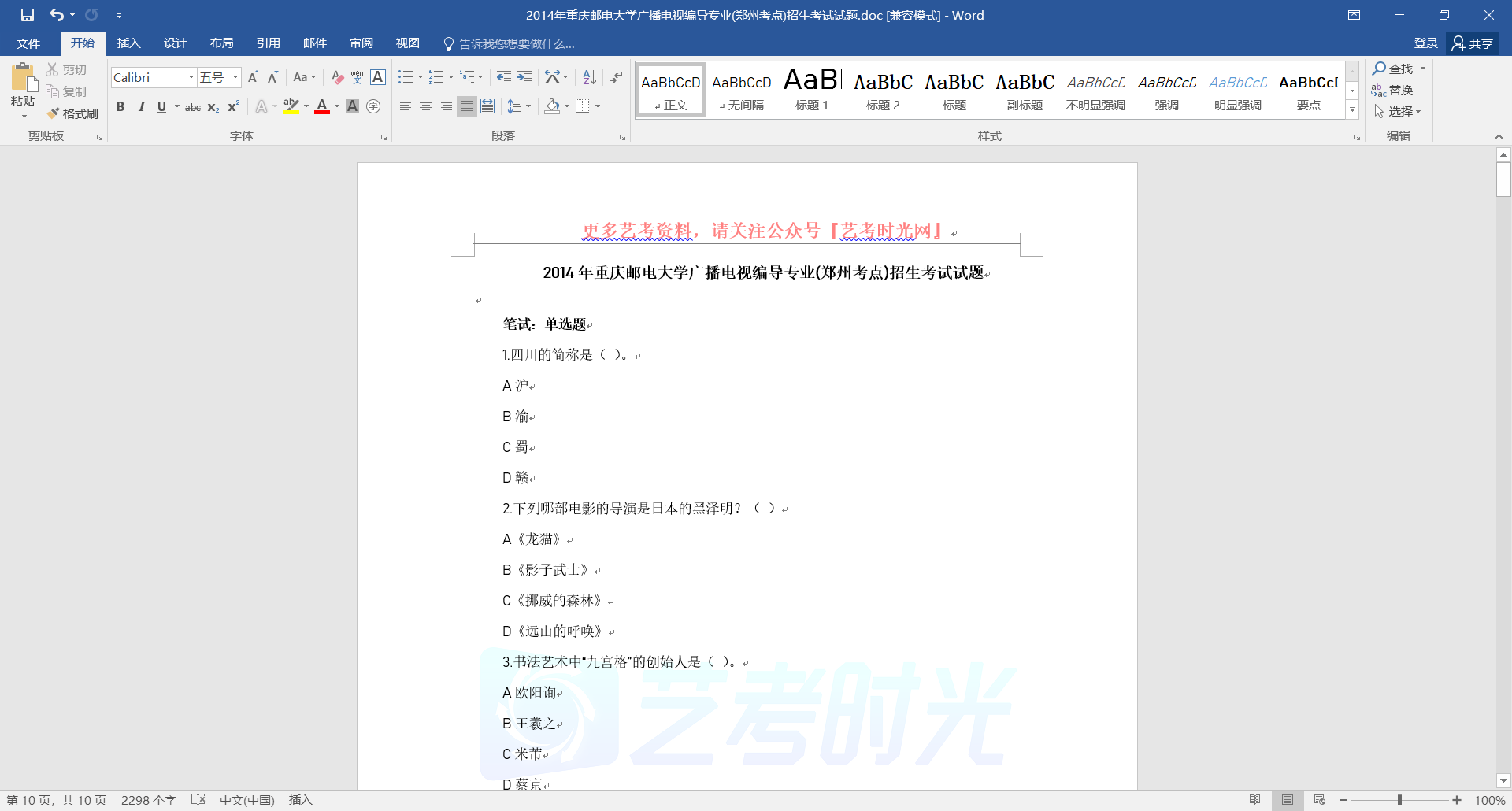
Task: Click the Format Painter brush icon
Action: (54, 113)
